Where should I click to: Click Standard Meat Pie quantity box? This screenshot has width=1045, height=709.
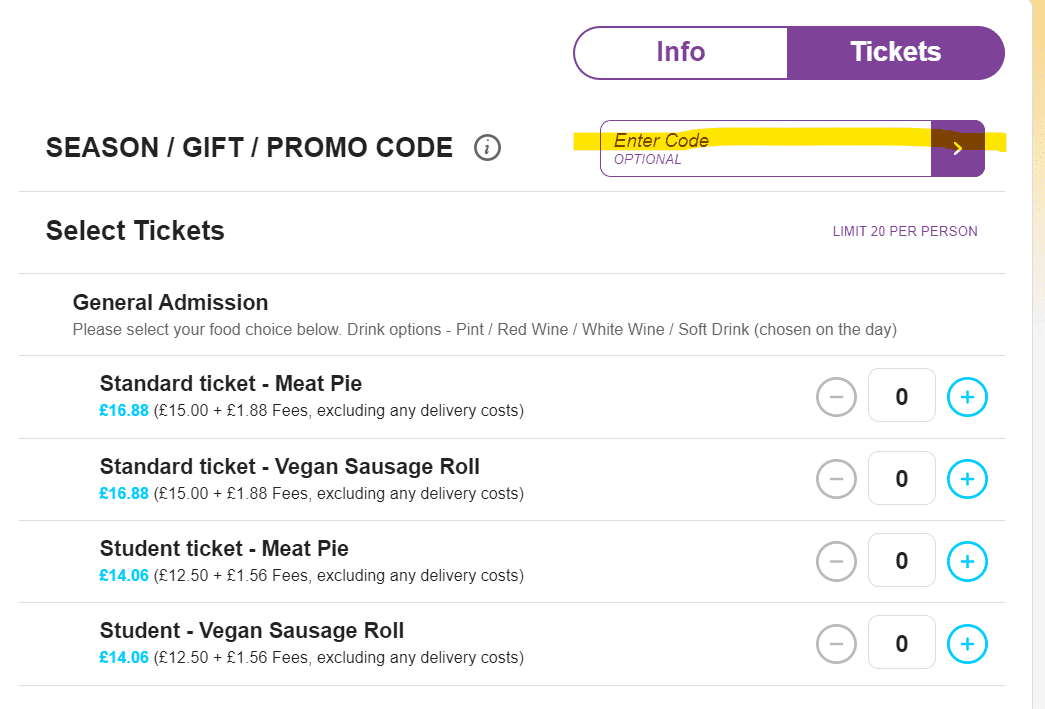pyautogui.click(x=902, y=395)
